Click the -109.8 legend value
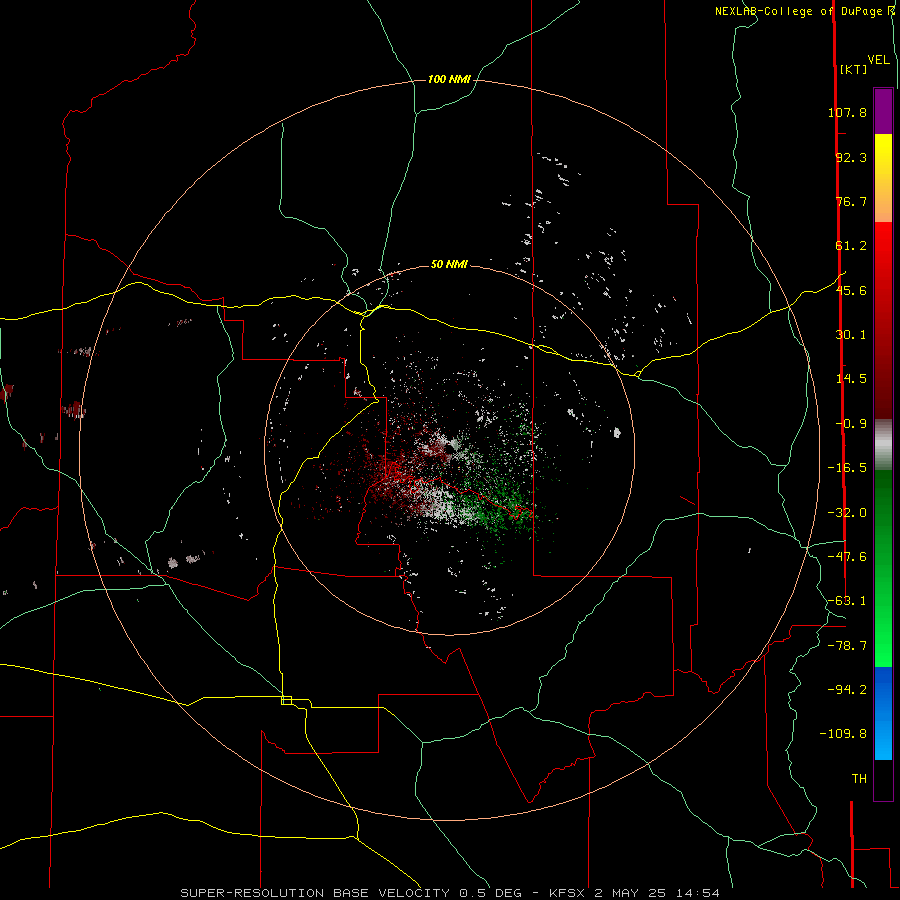This screenshot has width=900, height=900. tap(843, 734)
